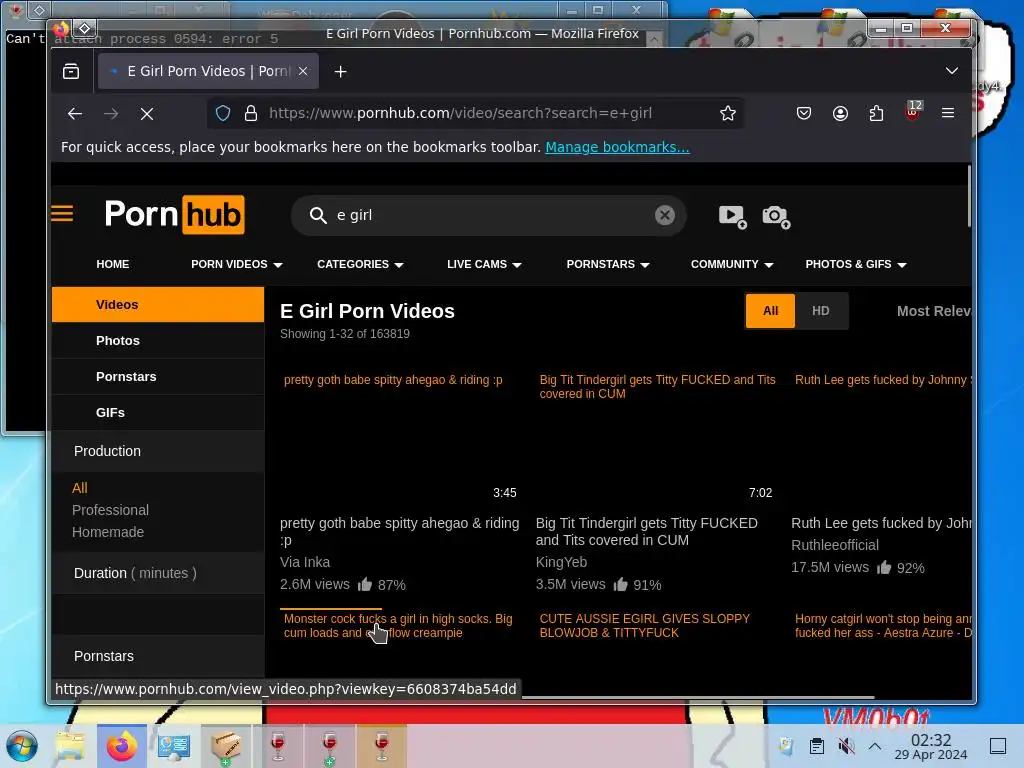
Task: Open the site's orange hamburger menu
Action: [62, 214]
